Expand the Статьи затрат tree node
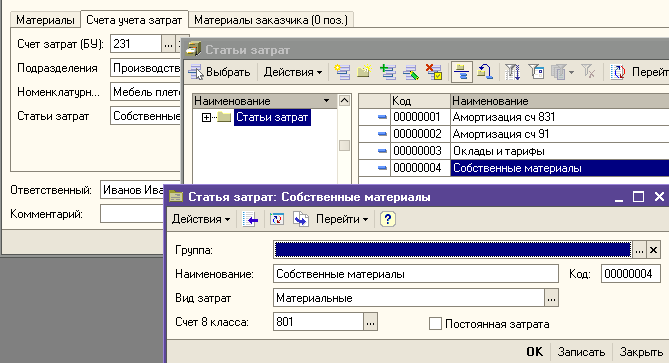Image resolution: width=669 pixels, height=363 pixels. click(206, 117)
